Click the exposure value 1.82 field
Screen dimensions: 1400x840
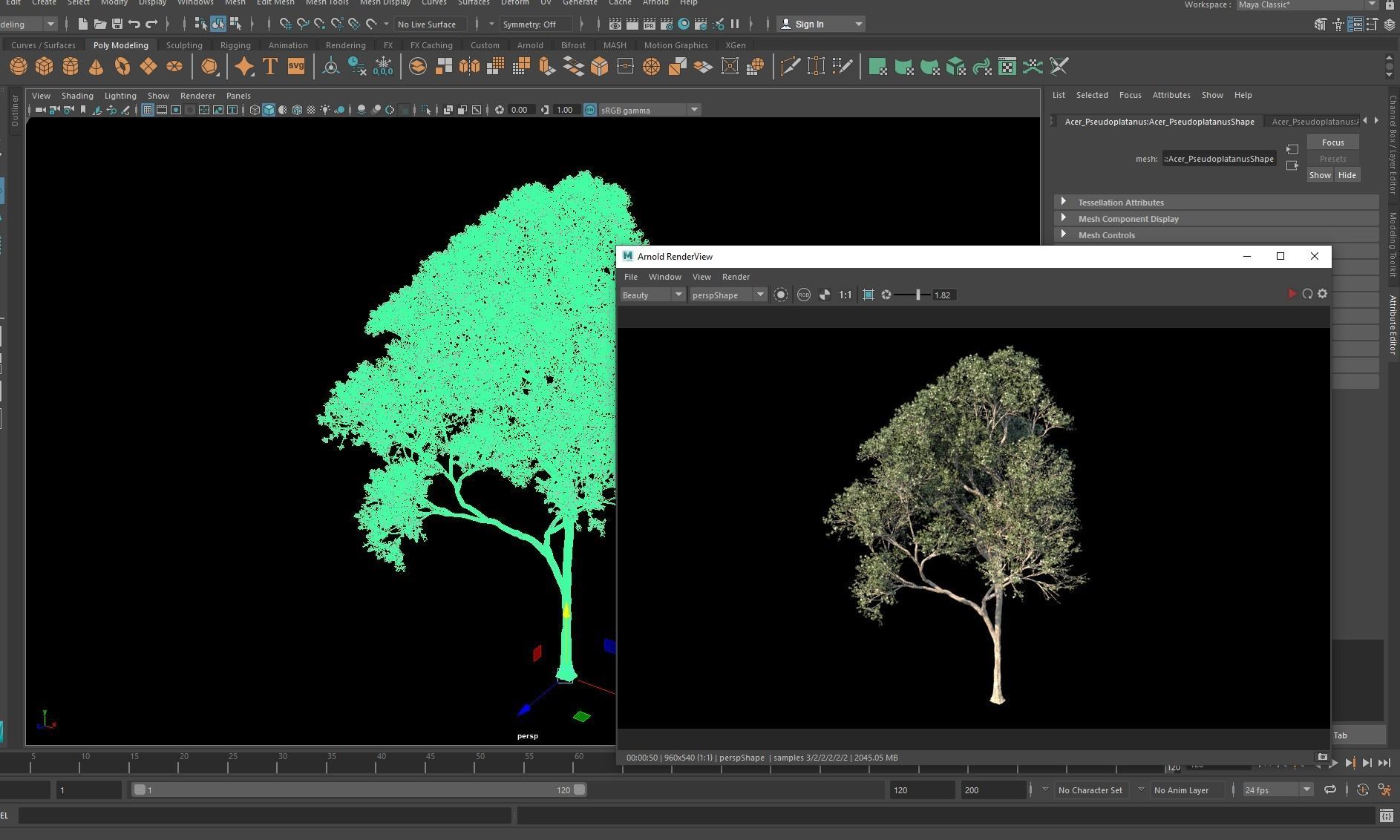[943, 295]
